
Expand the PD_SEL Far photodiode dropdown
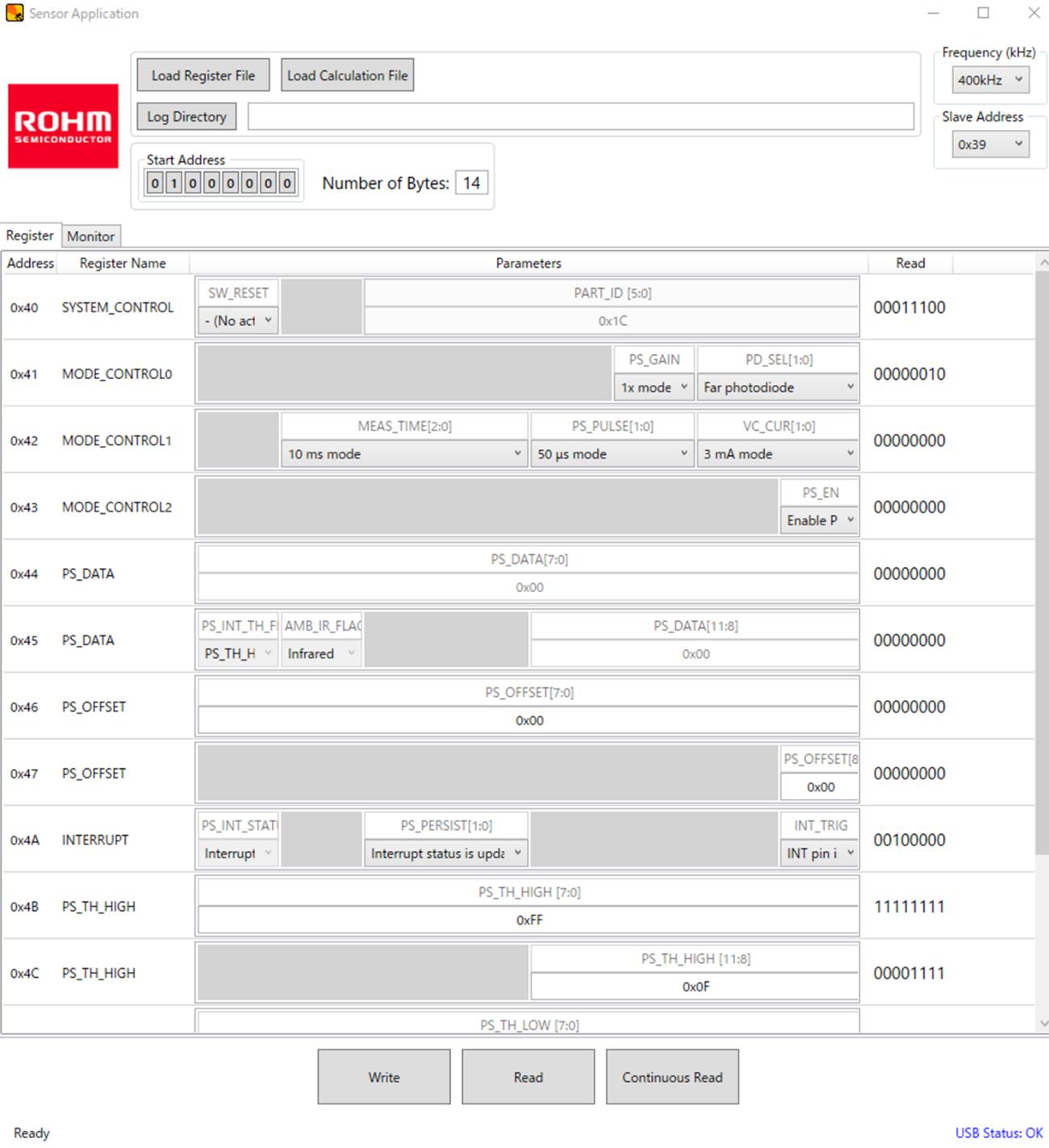tap(778, 387)
